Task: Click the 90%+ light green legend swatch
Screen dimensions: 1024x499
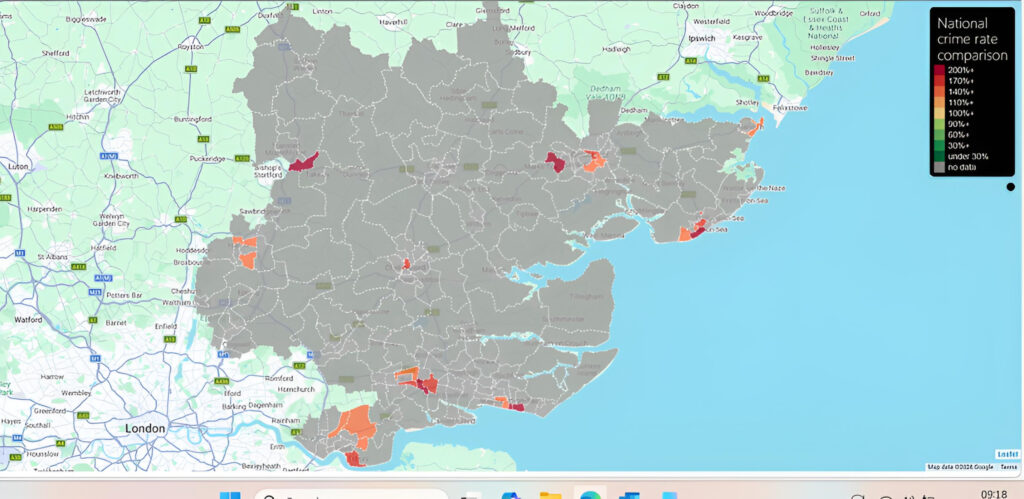Action: coord(940,123)
